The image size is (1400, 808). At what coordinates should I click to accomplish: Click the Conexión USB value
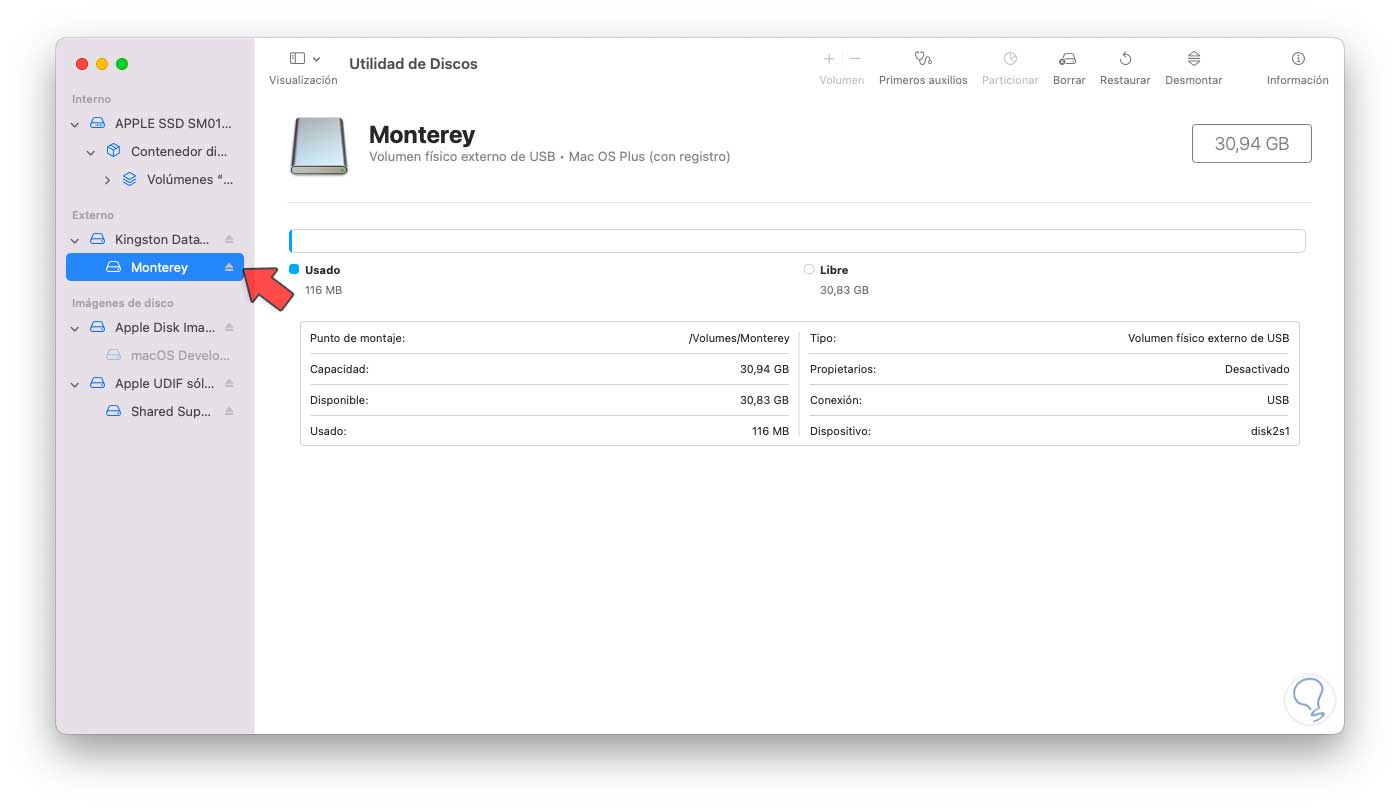1277,400
